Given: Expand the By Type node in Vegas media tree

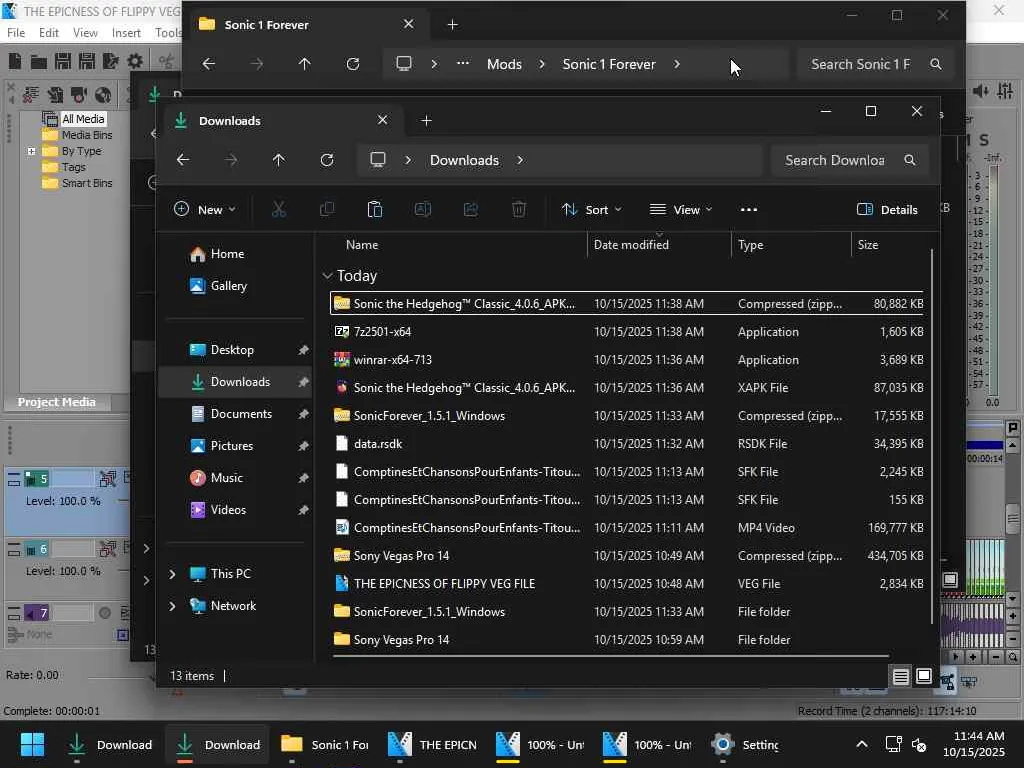Looking at the screenshot, I should [31, 151].
